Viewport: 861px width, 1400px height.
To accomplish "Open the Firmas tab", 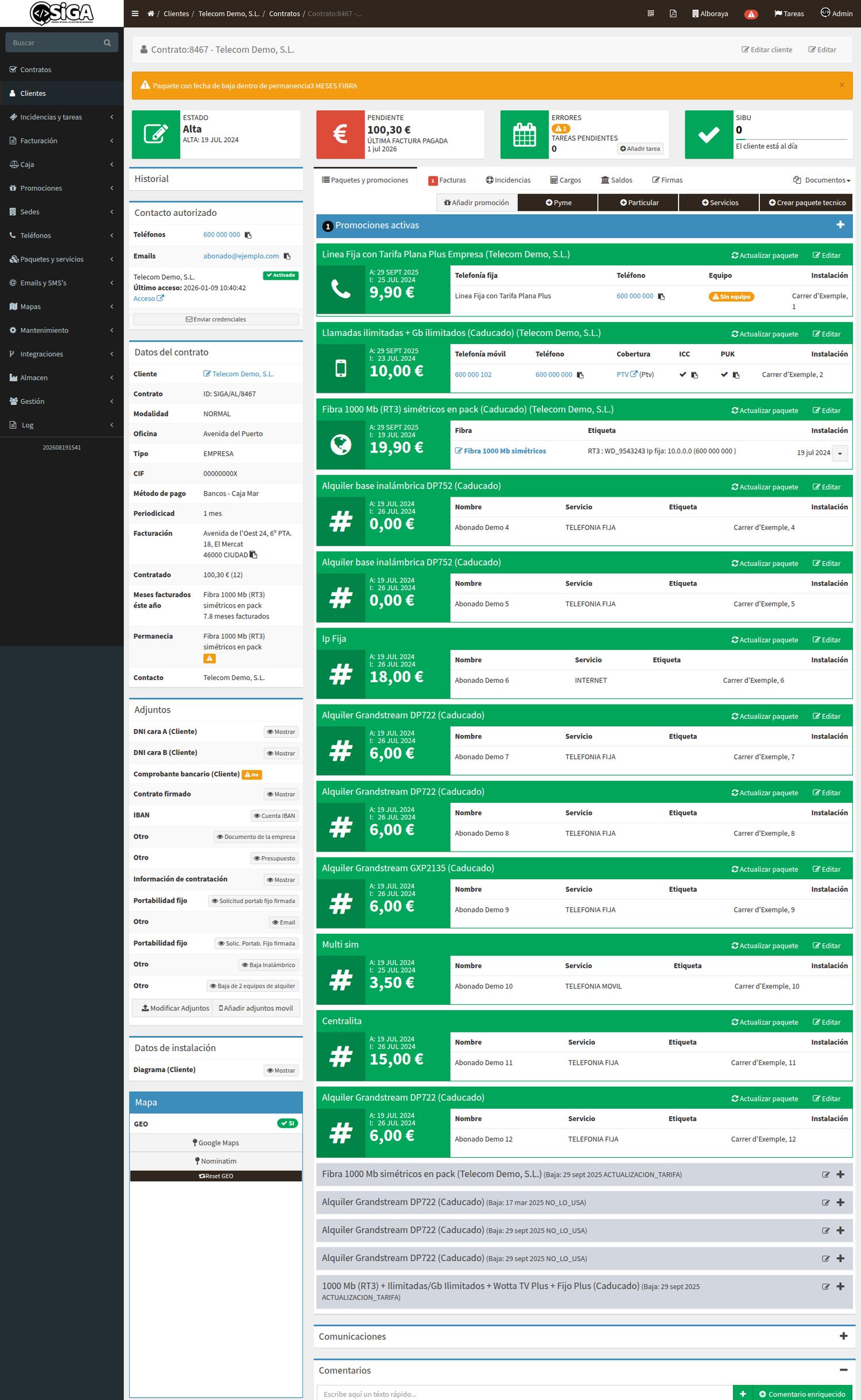I will tap(667, 180).
